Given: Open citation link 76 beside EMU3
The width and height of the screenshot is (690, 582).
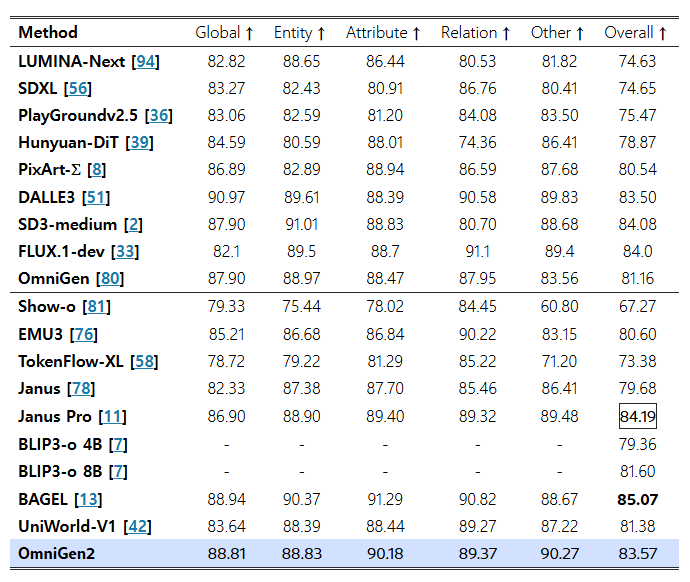Looking at the screenshot, I should click(84, 334).
